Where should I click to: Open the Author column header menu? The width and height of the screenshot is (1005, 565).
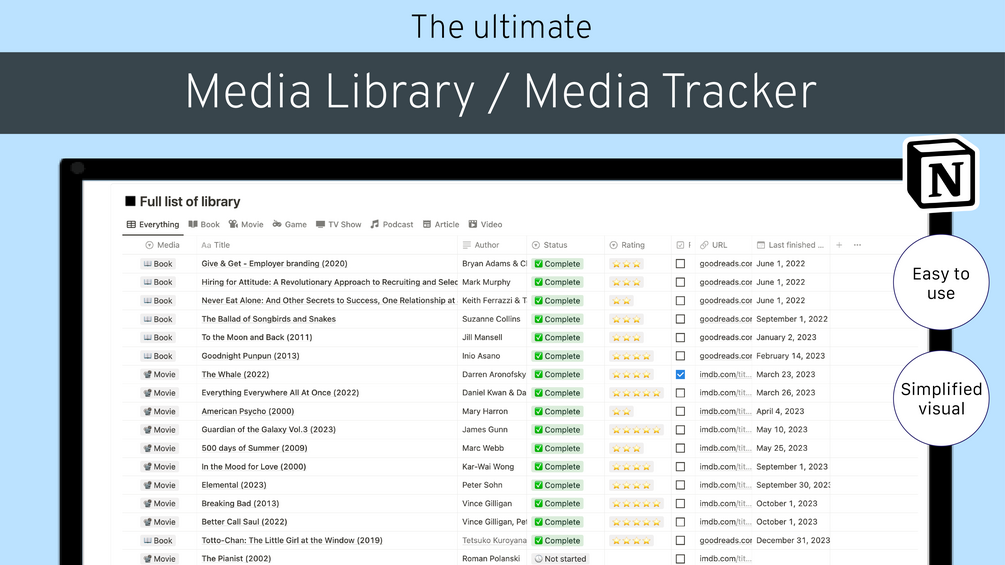pos(481,245)
